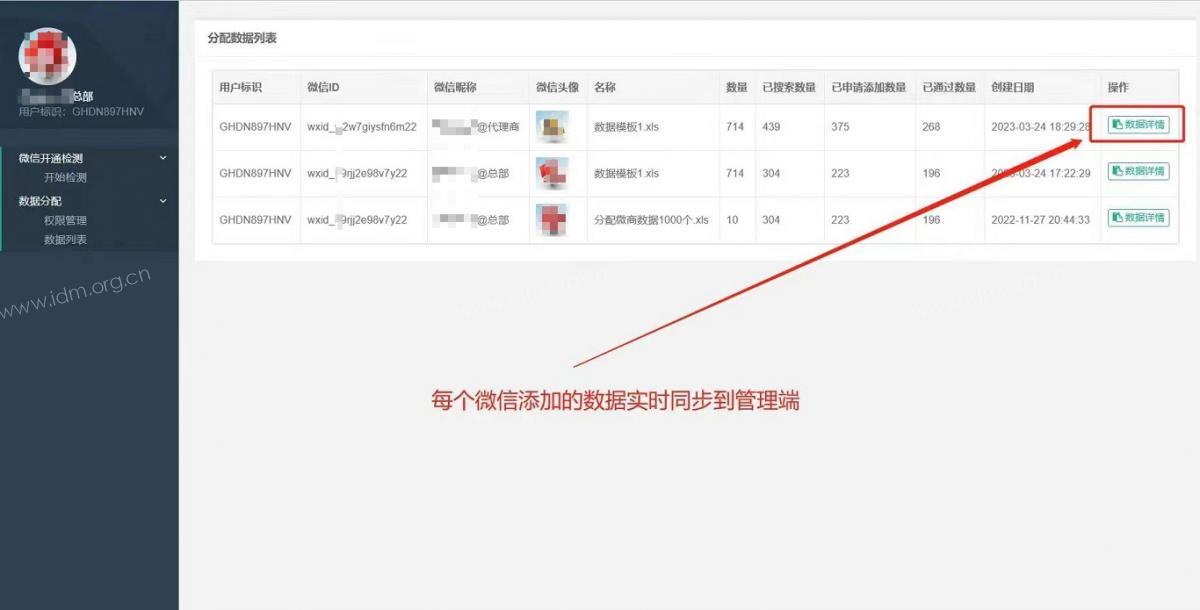Click the passed count 268
1200x610 pixels.
pyautogui.click(x=931, y=127)
